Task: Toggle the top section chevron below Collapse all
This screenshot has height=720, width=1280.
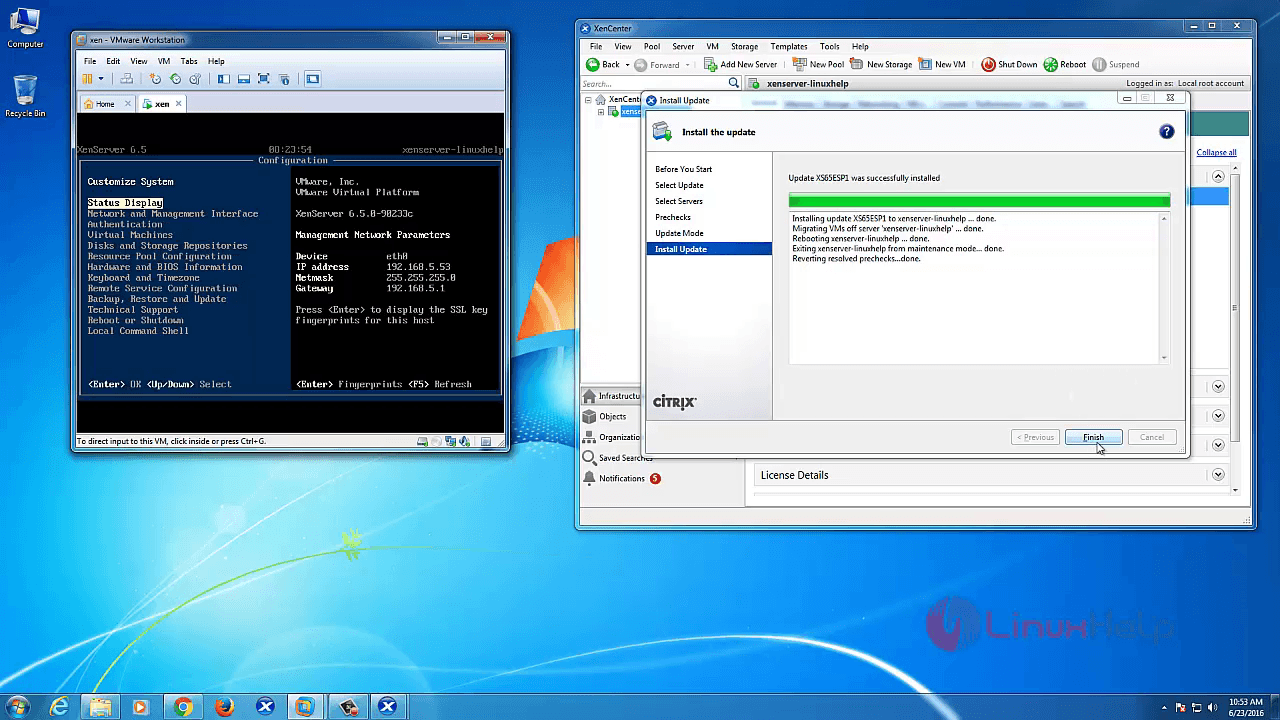Action: 1218,176
